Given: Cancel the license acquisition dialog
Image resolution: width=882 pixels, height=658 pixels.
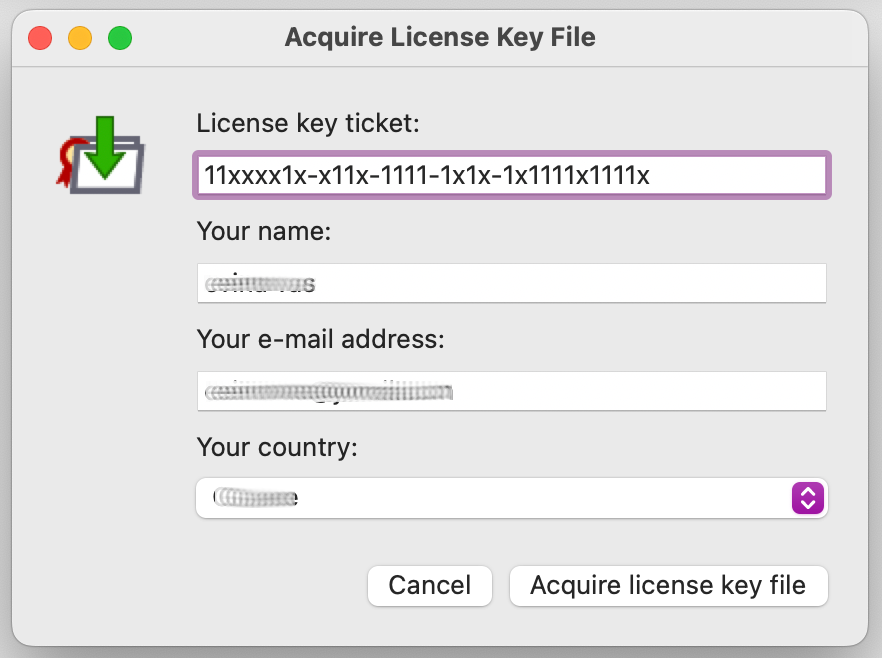Looking at the screenshot, I should coord(430,586).
